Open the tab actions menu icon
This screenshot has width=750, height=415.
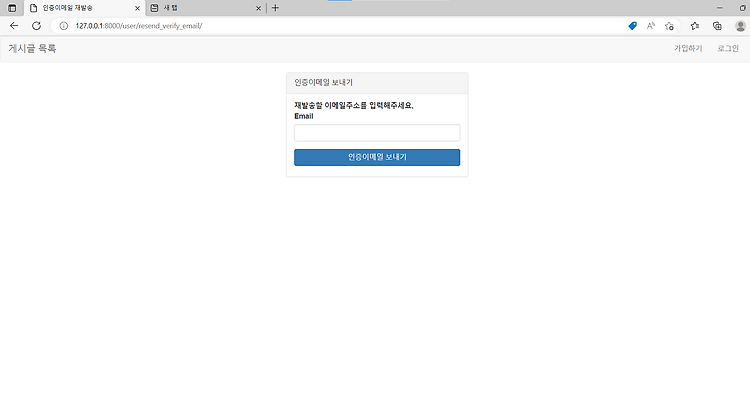pos(12,8)
